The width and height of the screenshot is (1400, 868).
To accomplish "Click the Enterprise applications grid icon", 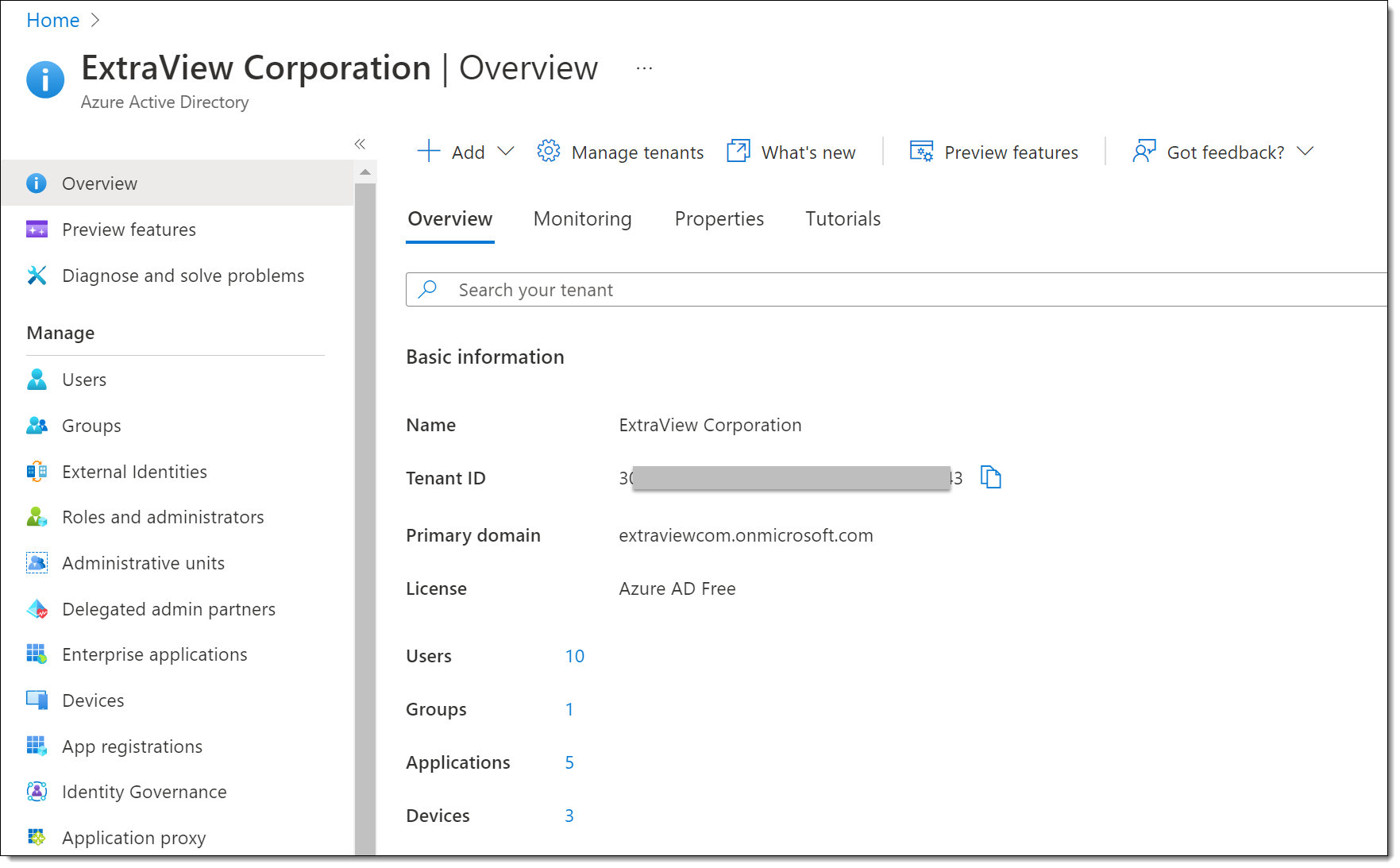I will [x=37, y=654].
